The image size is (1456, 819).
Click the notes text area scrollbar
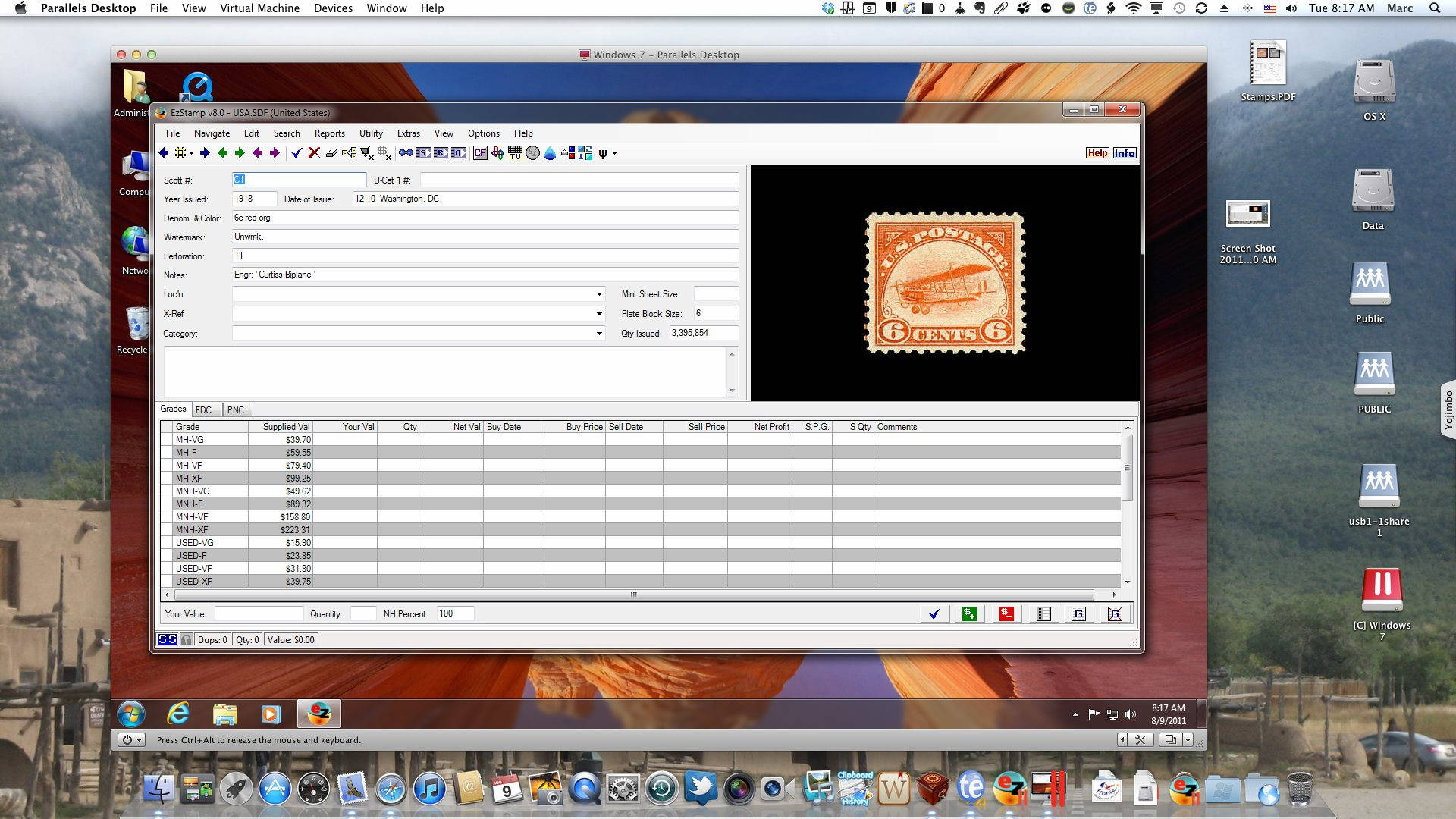(x=732, y=372)
